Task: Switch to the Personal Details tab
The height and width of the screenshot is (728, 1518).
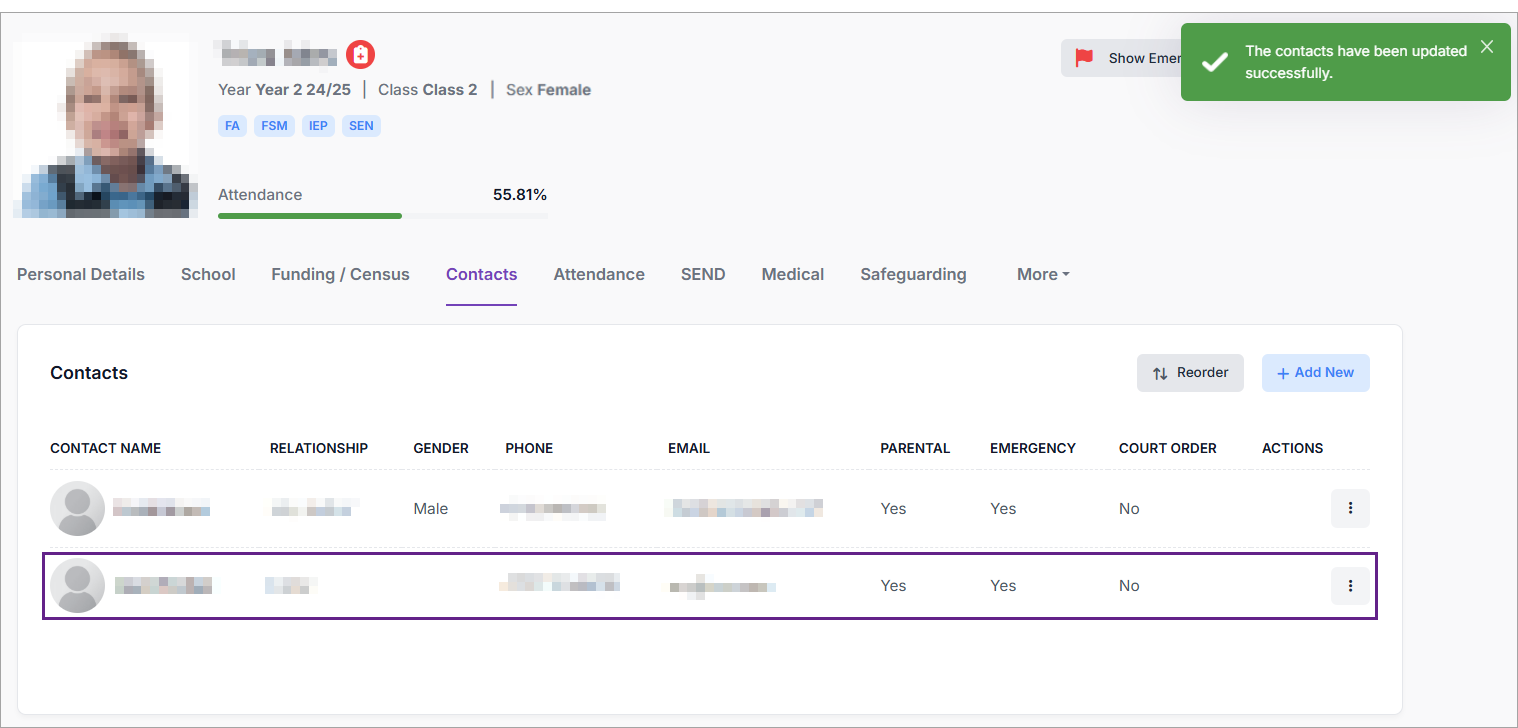Action: (x=81, y=274)
